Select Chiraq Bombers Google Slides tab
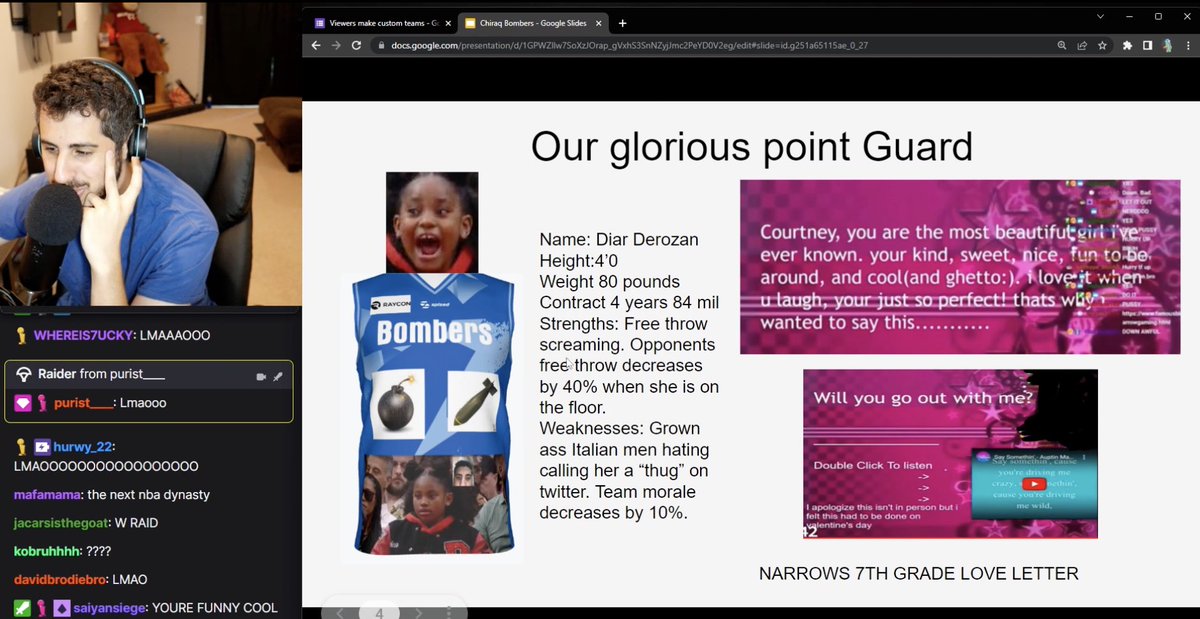Screen dimensions: 1200x619 tap(534, 23)
